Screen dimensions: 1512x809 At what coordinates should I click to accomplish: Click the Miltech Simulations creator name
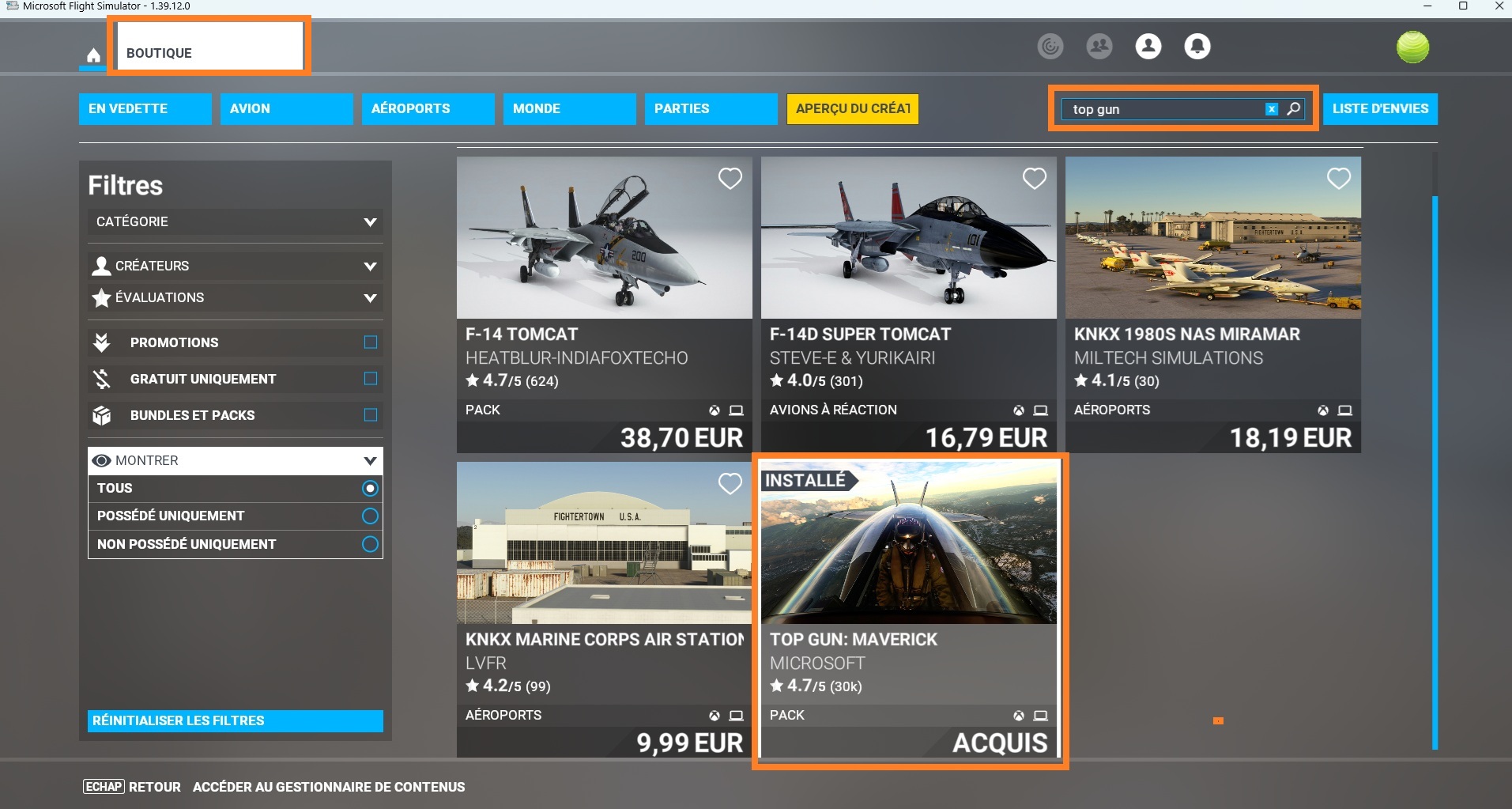[1168, 358]
